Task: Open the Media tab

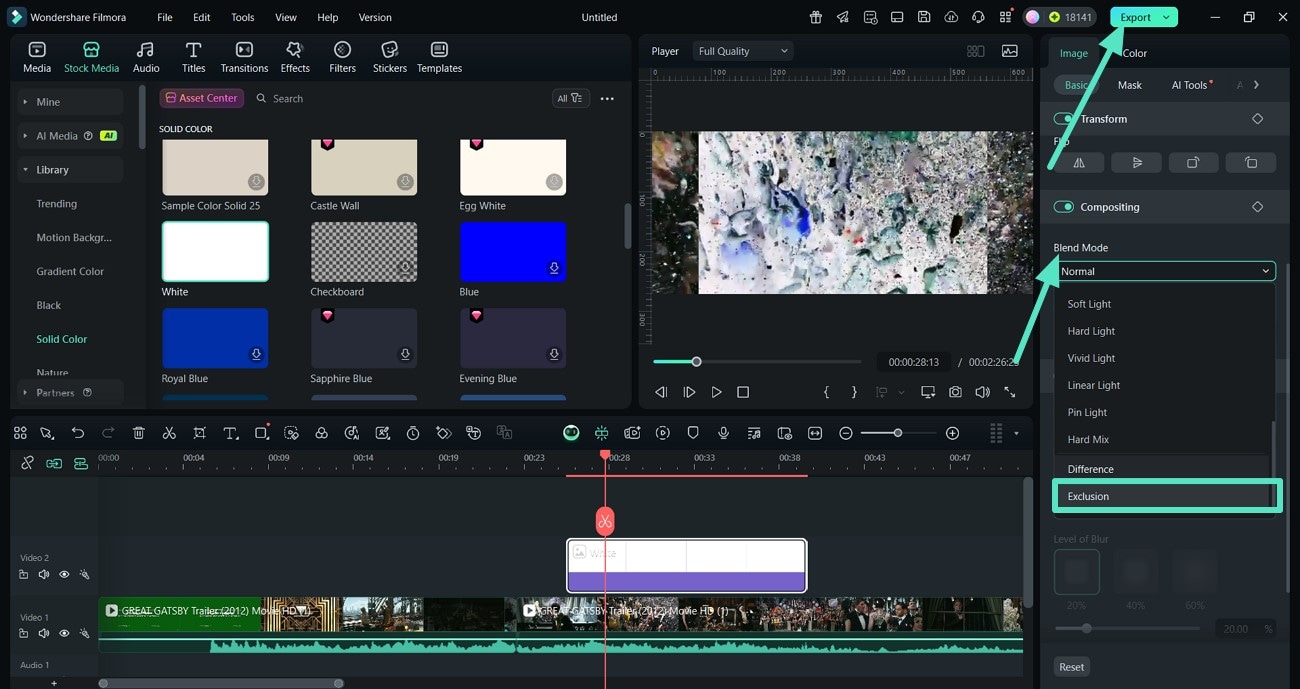Action: 37,57
